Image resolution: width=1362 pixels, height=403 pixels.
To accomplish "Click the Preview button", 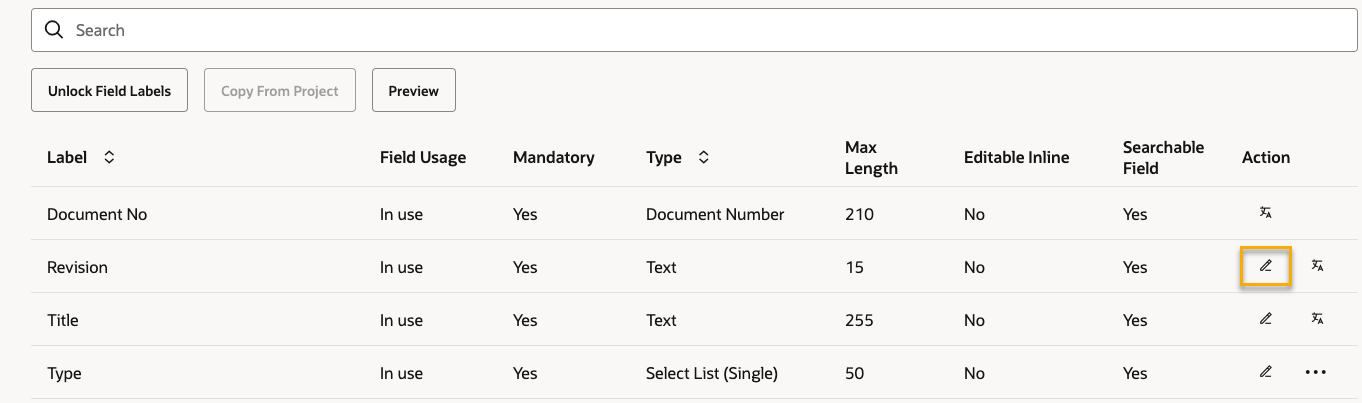I will pos(414,90).
